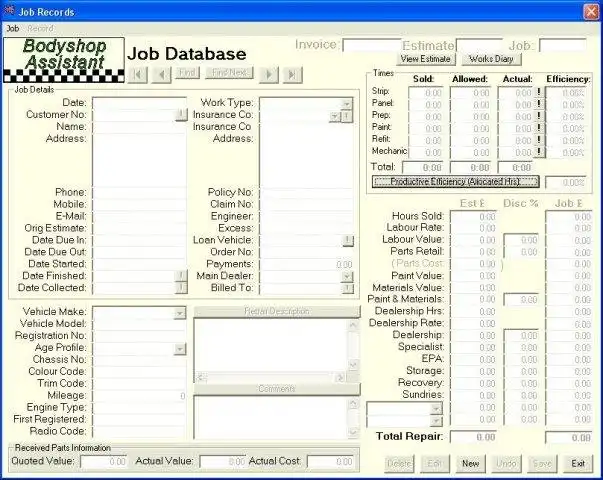Screen dimensions: 603x480
Task: Click the Bodyshop Assistant logo
Action: coord(64,60)
